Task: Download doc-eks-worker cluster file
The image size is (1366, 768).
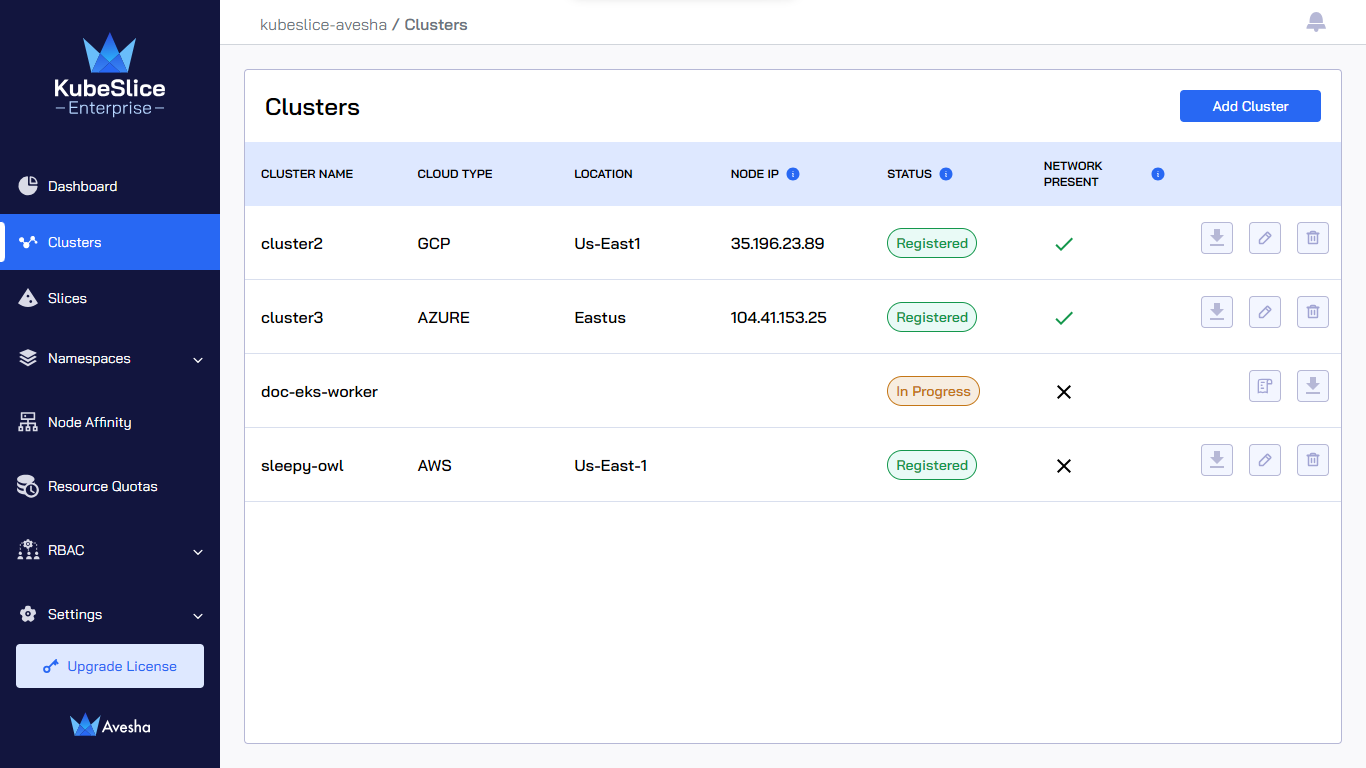Action: pos(1313,386)
